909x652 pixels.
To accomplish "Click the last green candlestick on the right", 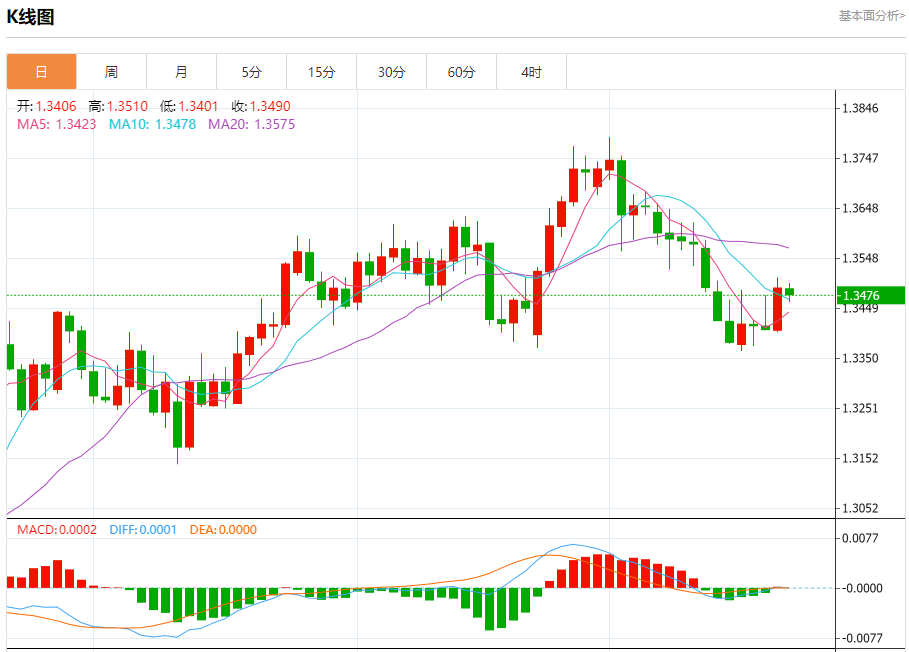I will point(789,292).
